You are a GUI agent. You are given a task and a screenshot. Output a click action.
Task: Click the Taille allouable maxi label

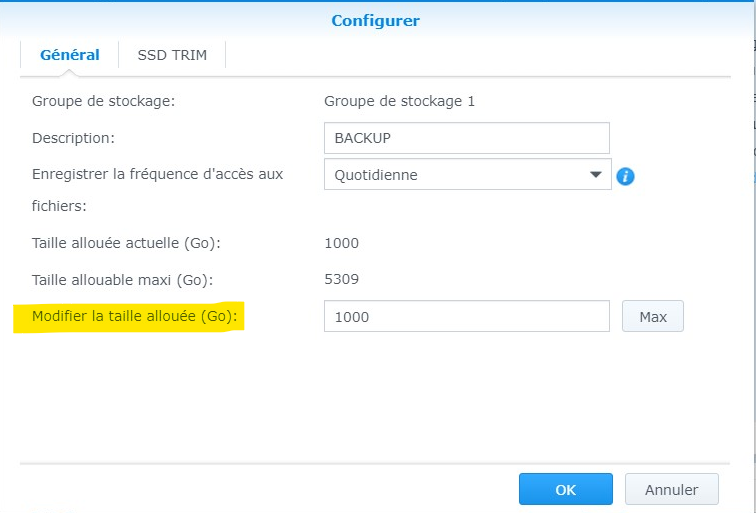pos(122,280)
